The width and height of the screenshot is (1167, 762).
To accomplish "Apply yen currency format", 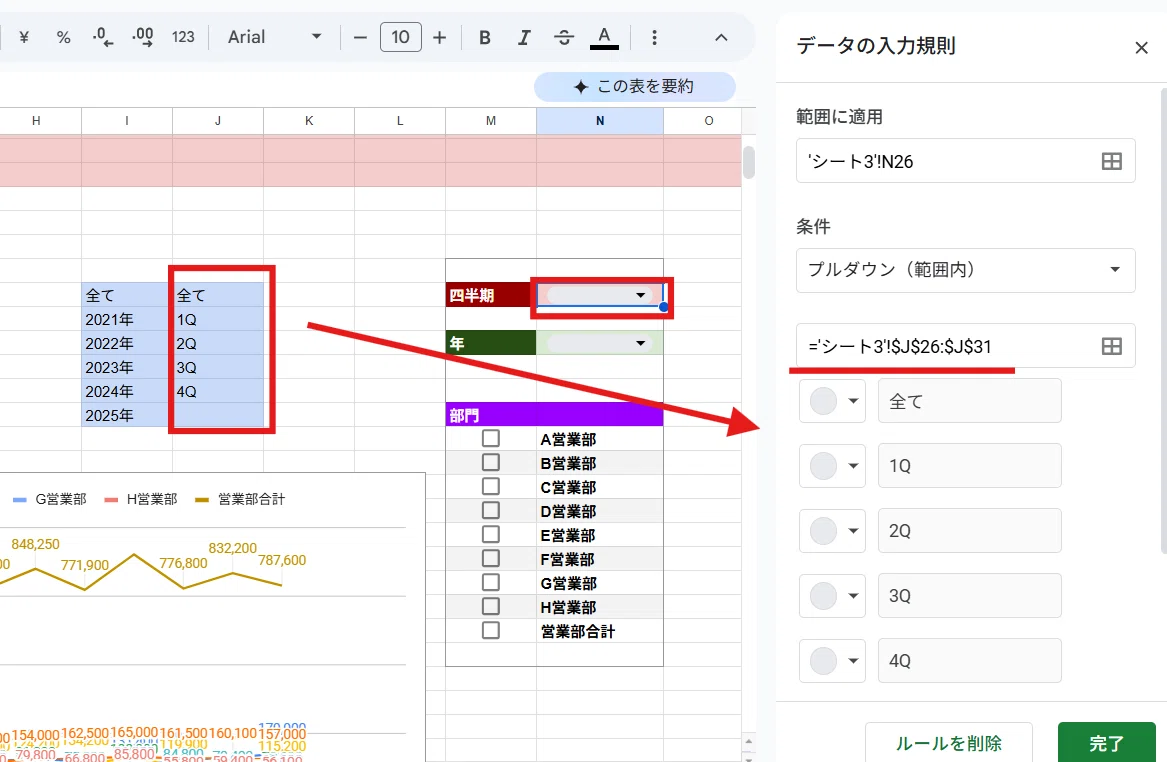I will (x=24, y=37).
